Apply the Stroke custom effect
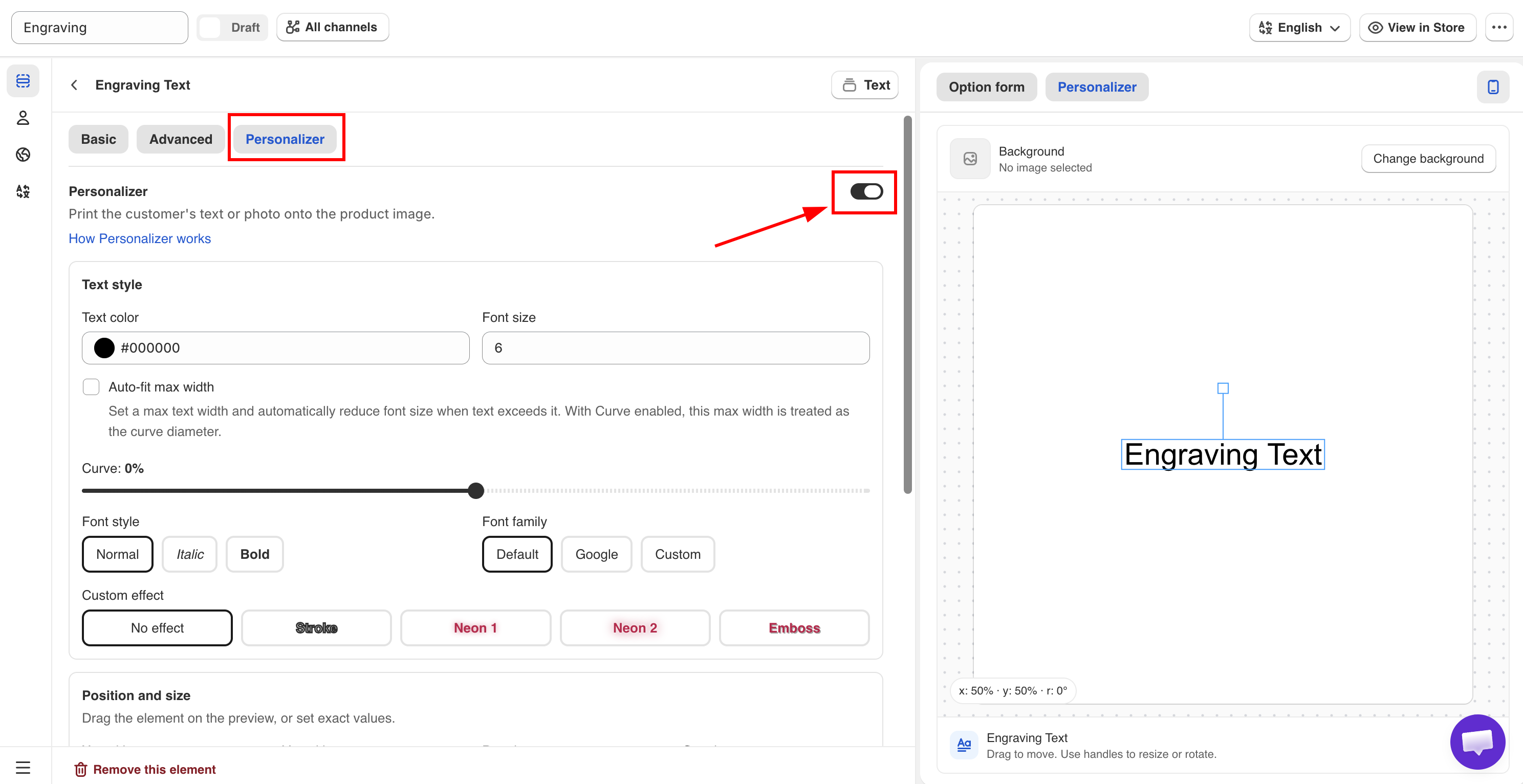 316,628
